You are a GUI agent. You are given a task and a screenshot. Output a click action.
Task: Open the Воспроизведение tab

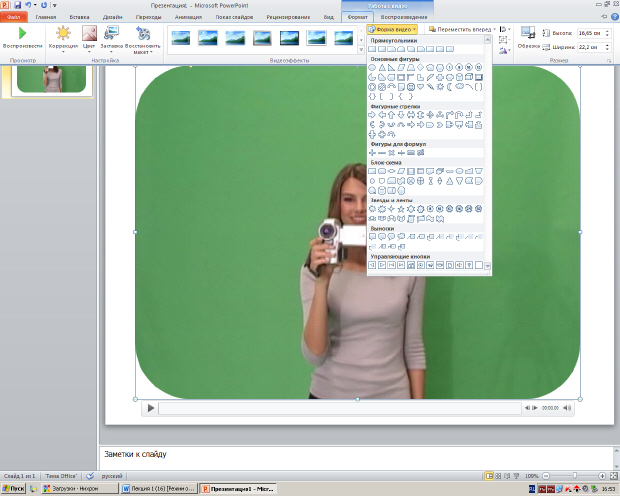pos(403,18)
